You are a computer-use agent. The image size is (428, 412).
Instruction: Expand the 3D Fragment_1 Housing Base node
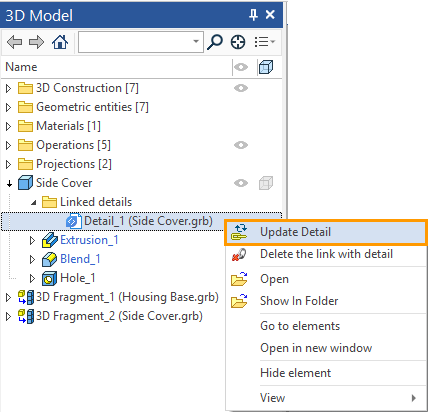coord(9,297)
